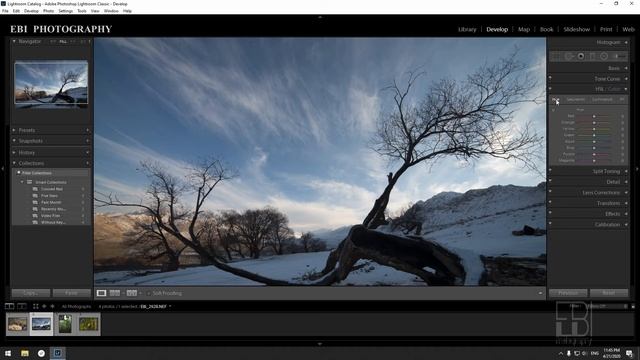
Task: Expand the History panel
Action: coord(14,153)
